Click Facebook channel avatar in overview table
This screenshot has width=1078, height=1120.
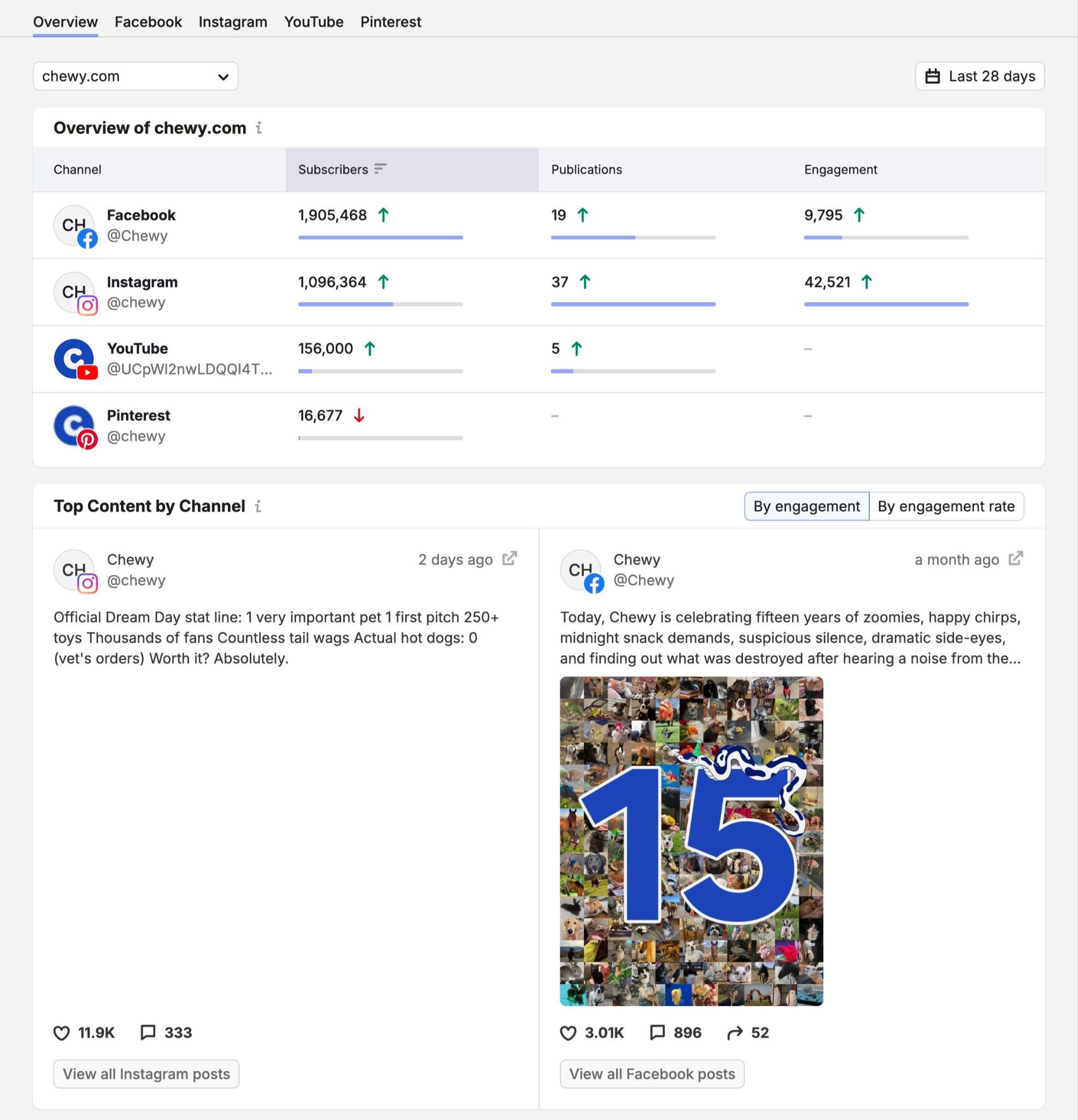click(75, 226)
